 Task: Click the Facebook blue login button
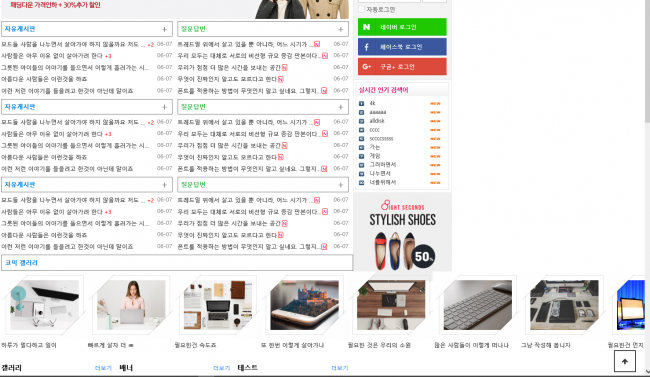(x=402, y=47)
